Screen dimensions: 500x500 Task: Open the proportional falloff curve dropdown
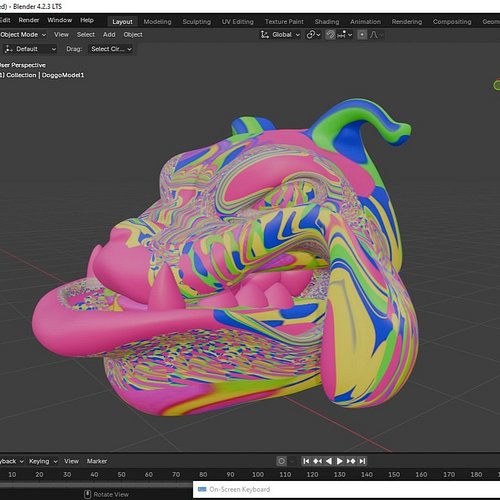(x=376, y=35)
